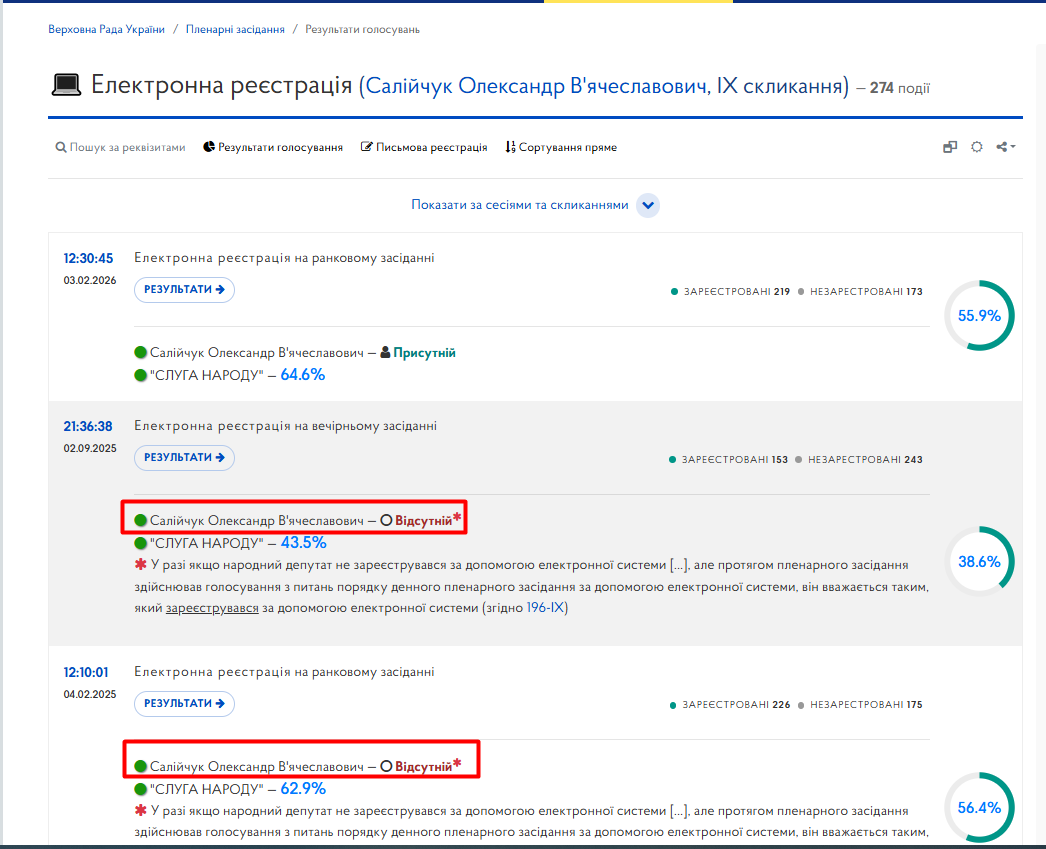
Task: Click green dot beside СЛУГА НАРОДУ 43.5%
Action: [x=140, y=543]
